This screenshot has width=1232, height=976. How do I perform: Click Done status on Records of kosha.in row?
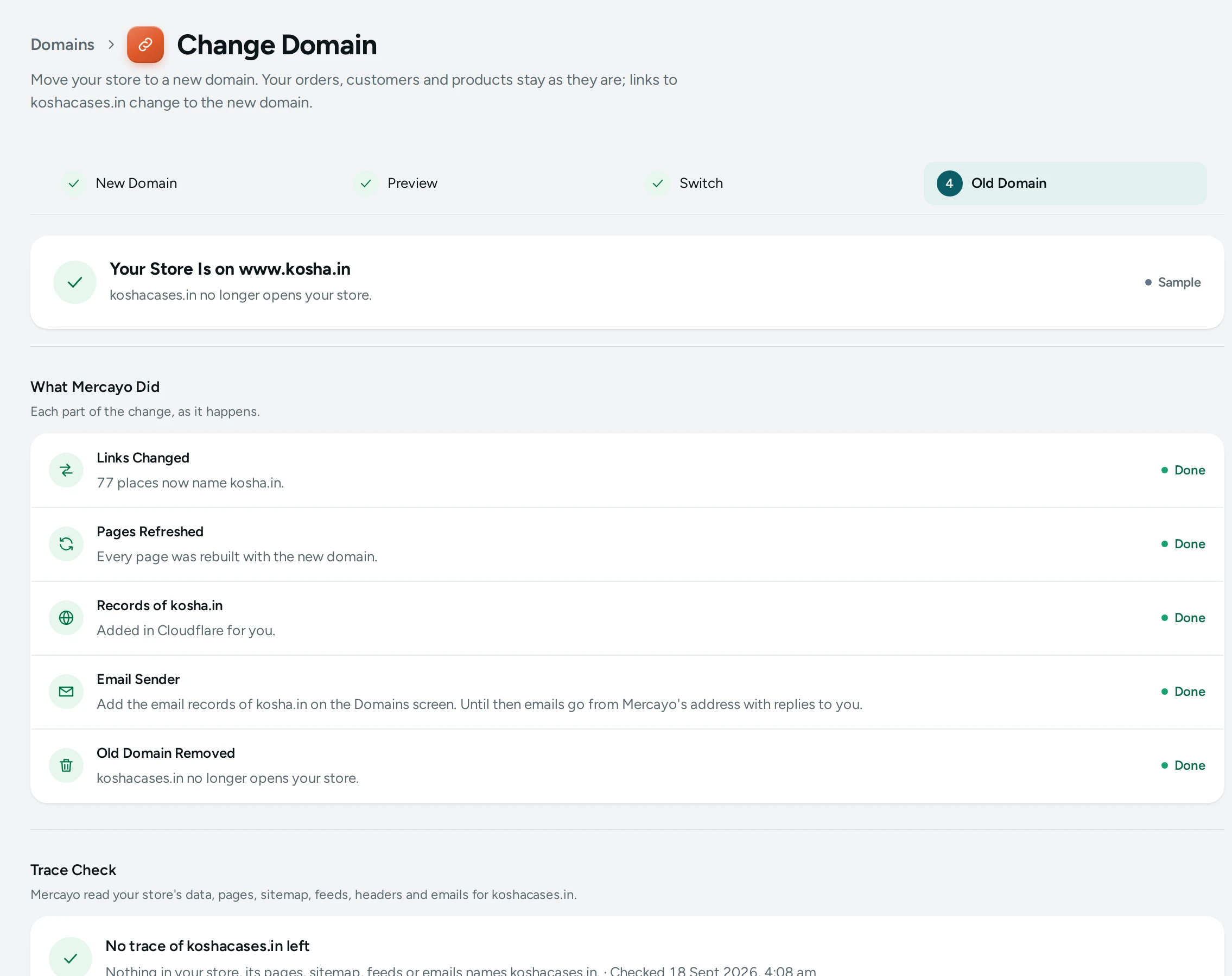(x=1183, y=617)
